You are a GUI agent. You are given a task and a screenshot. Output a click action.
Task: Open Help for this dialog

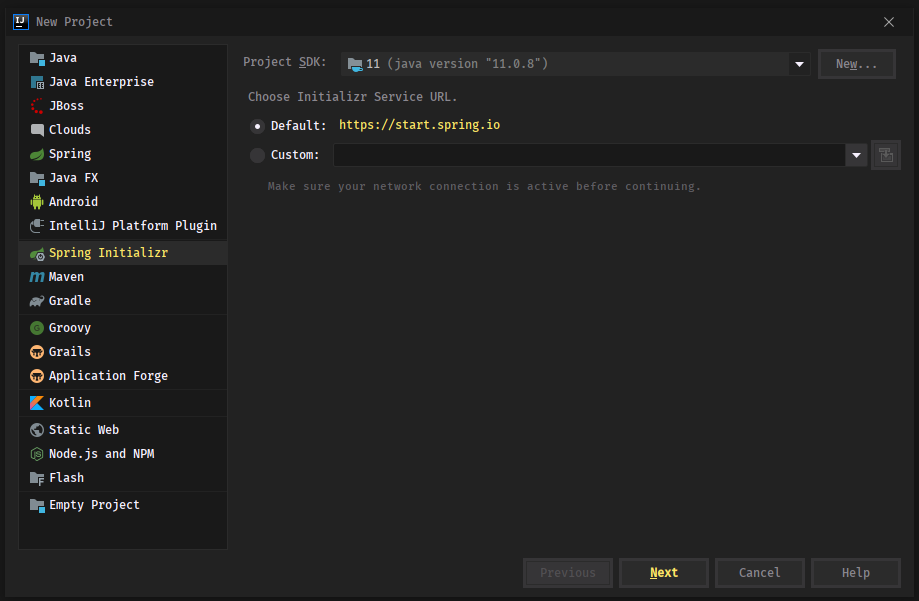tap(856, 573)
